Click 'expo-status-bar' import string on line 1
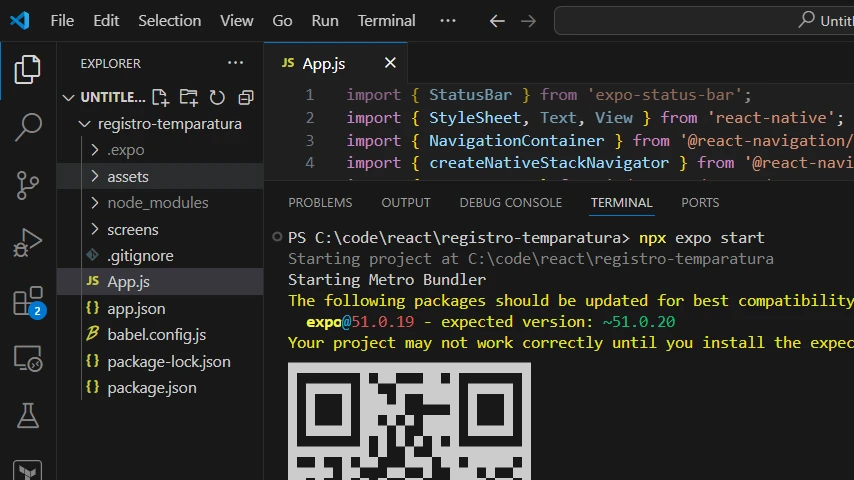The image size is (854, 480). pos(665,95)
